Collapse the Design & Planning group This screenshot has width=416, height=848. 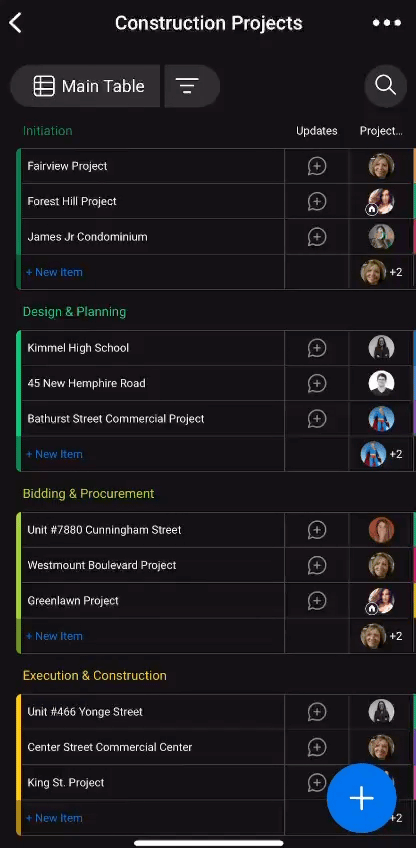coord(74,312)
